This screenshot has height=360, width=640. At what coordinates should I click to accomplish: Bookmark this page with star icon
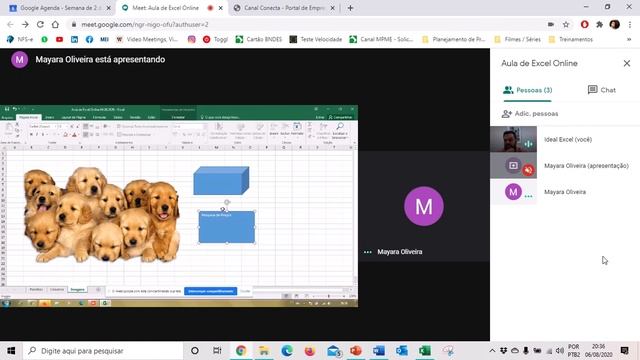(566, 24)
